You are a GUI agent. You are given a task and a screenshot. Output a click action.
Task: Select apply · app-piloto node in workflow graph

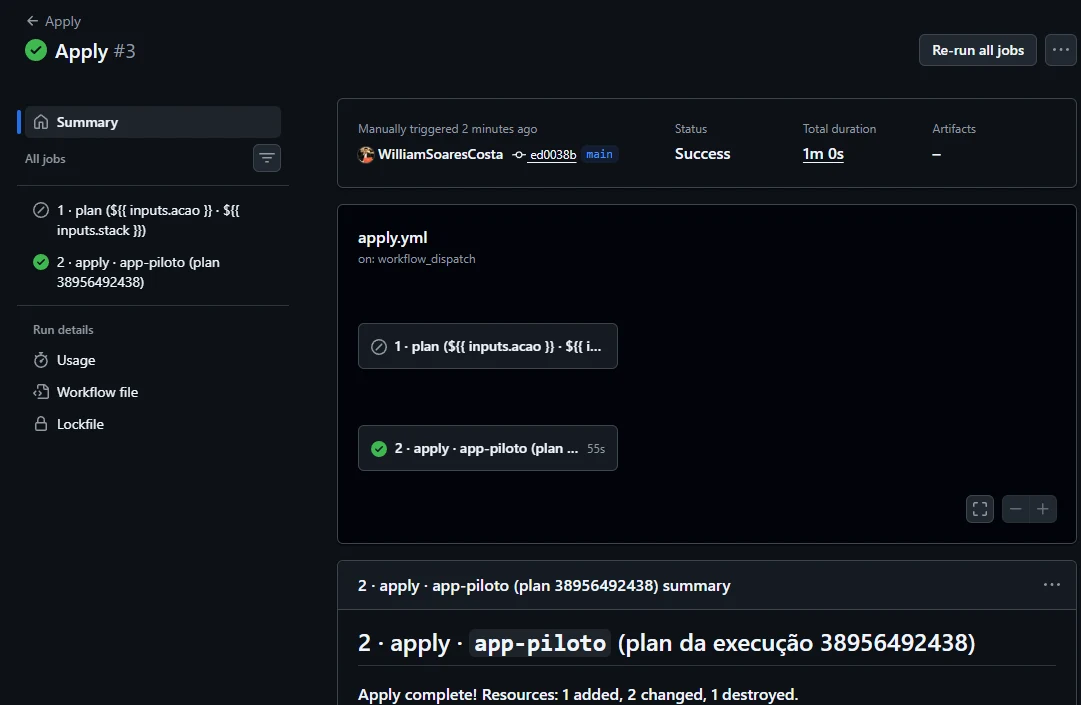pyautogui.click(x=487, y=448)
